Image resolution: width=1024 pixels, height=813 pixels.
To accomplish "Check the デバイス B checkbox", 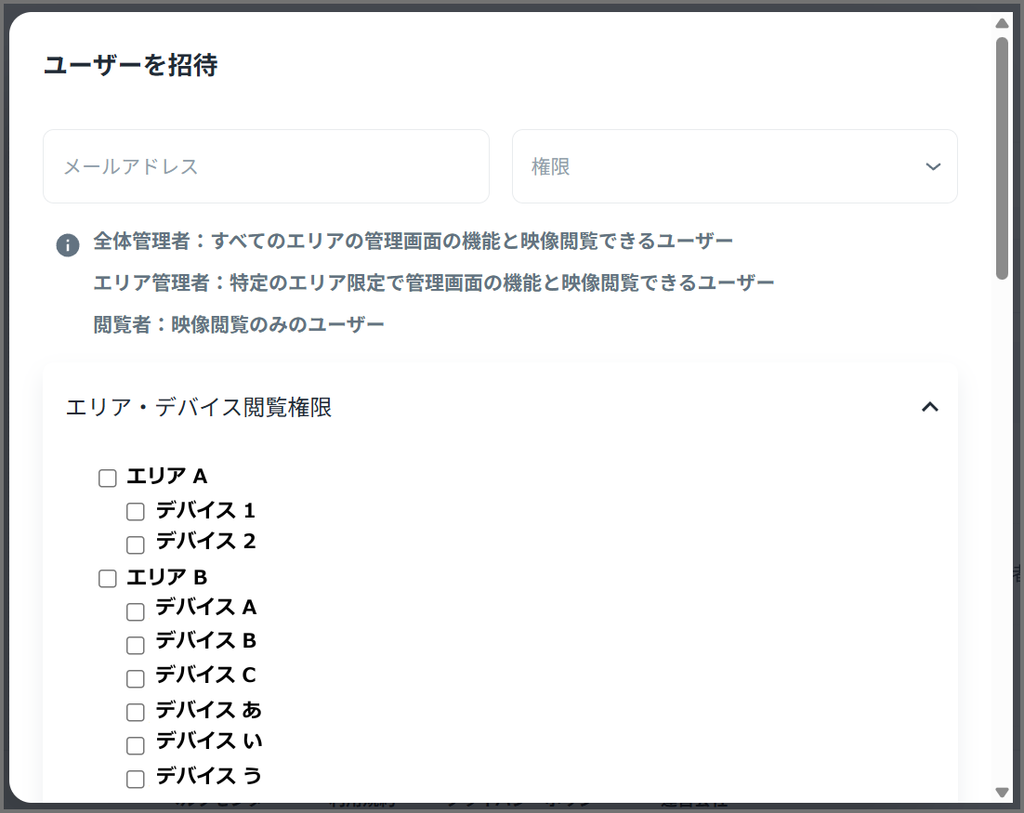I will pos(135,645).
